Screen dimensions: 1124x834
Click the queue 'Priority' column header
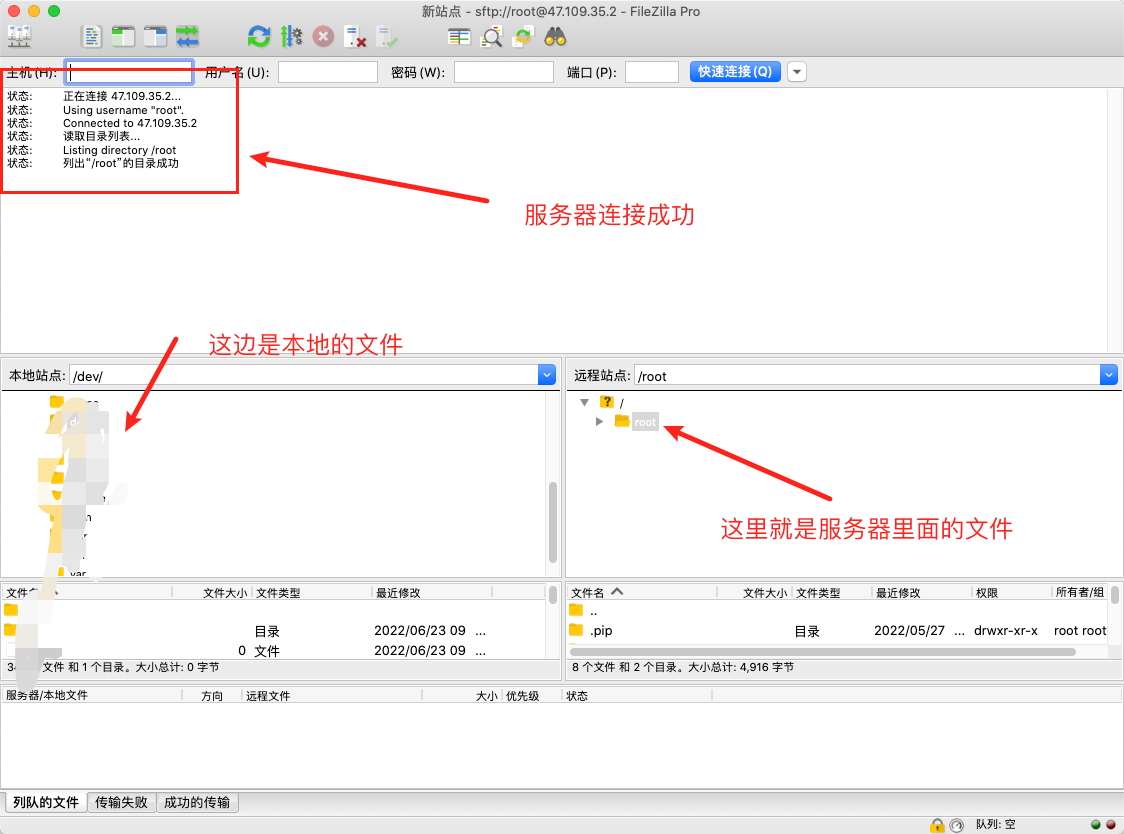[531, 695]
